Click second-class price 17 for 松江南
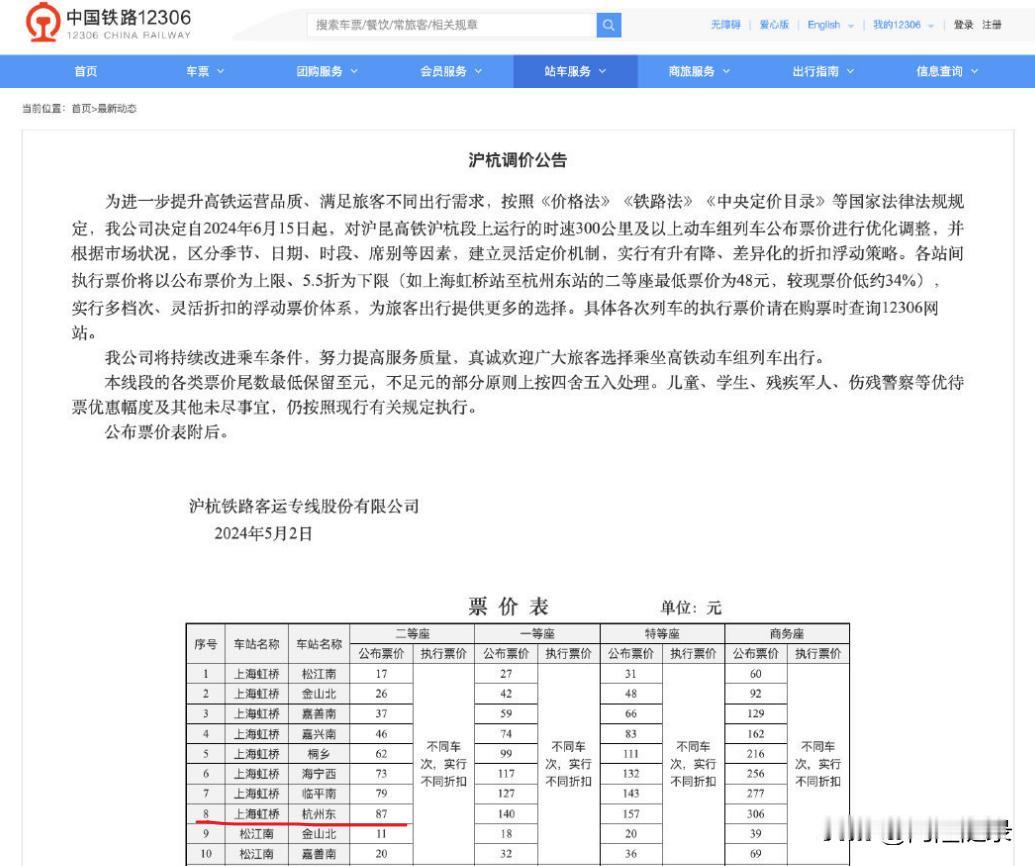Viewport: 1035px width, 866px height. point(382,674)
